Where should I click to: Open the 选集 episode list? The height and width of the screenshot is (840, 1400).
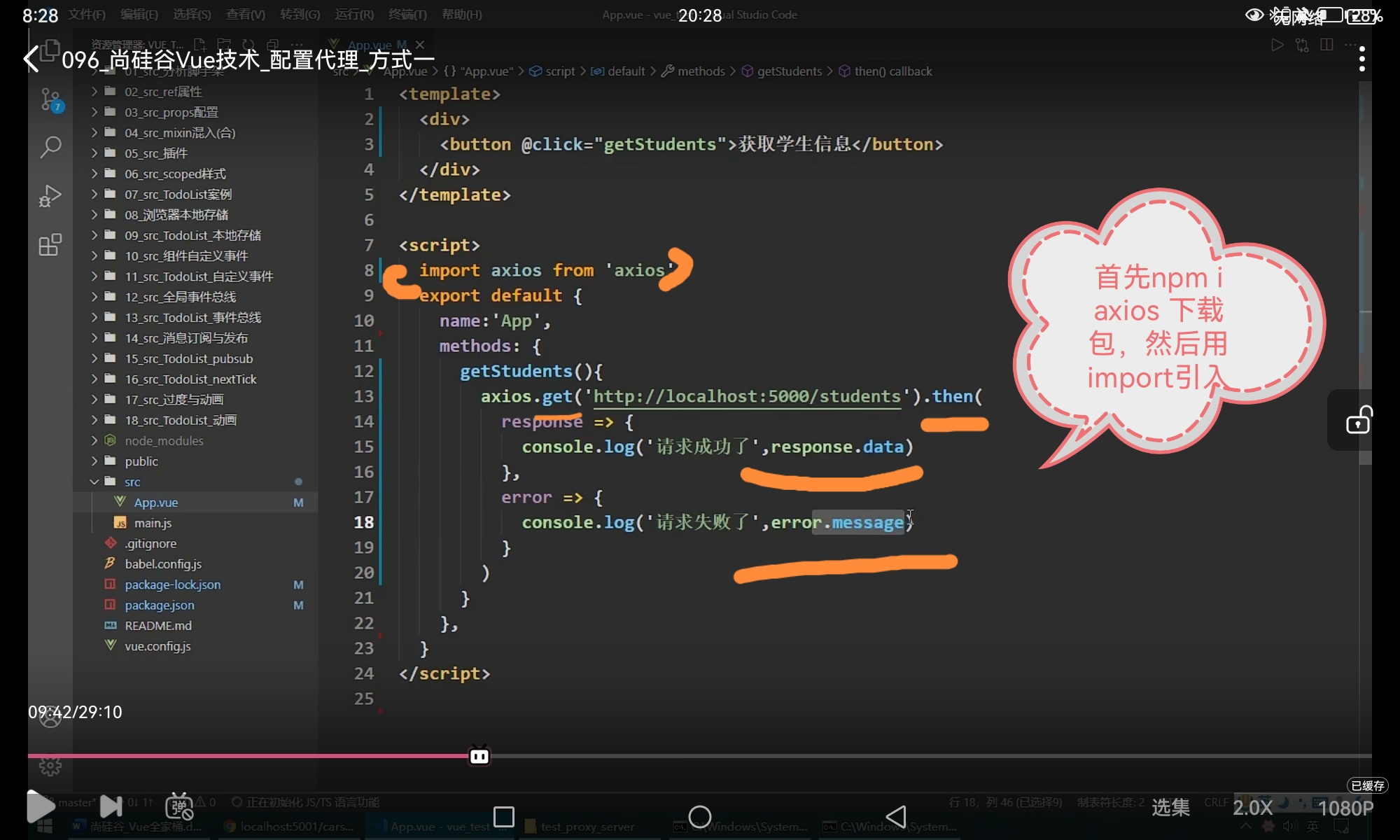1170,808
